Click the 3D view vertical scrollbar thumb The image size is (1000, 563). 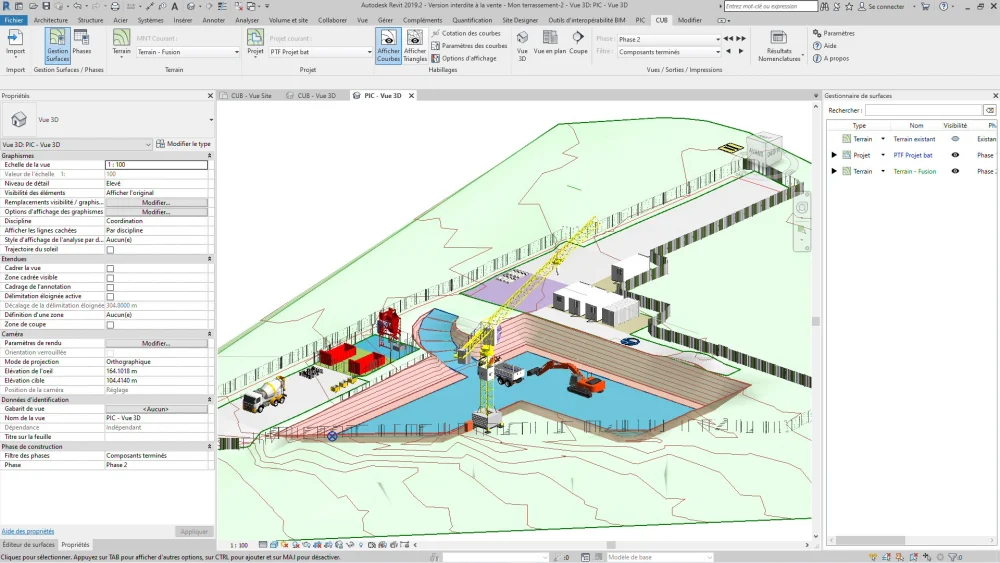[x=816, y=321]
